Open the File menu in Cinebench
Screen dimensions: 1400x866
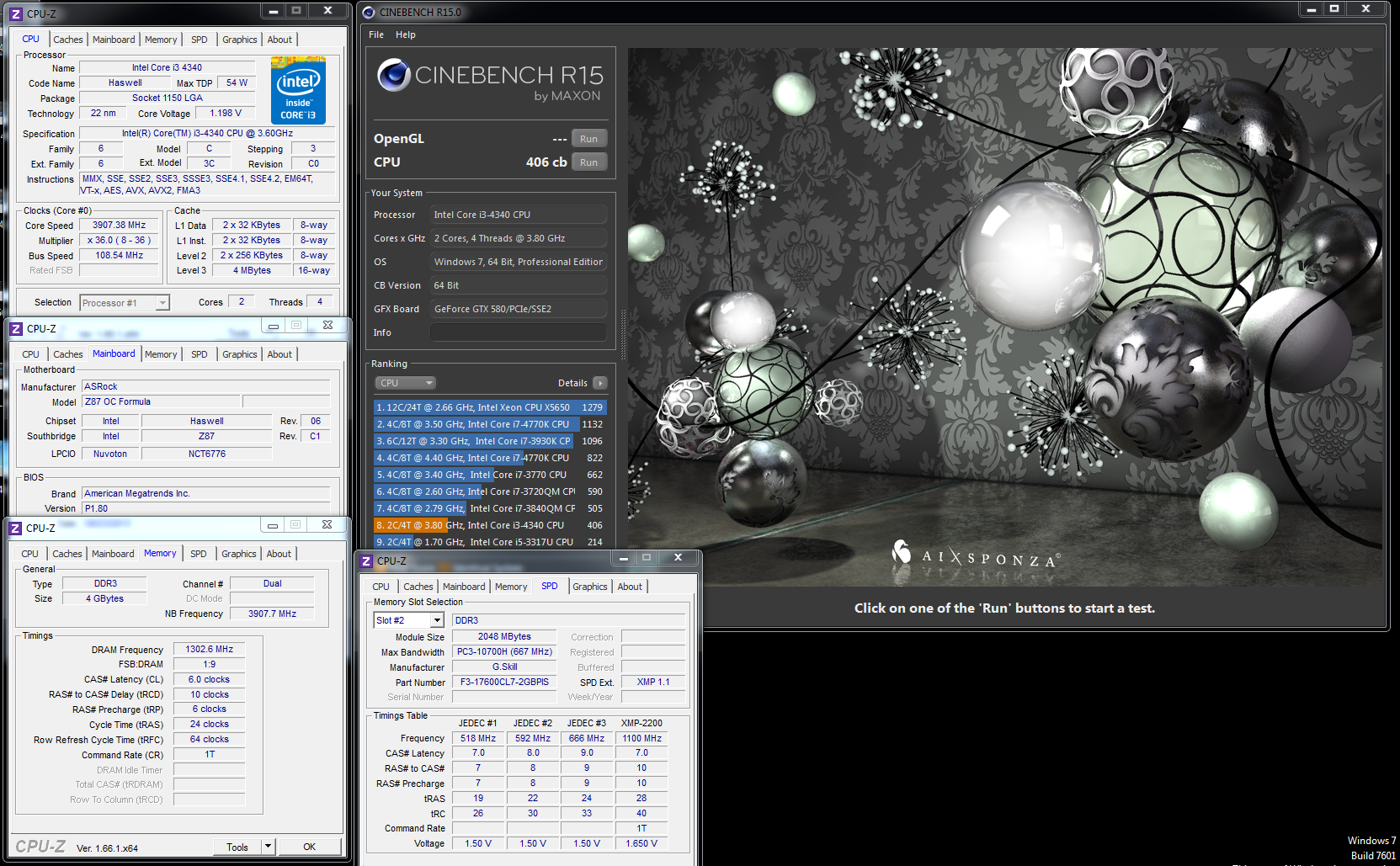point(376,35)
